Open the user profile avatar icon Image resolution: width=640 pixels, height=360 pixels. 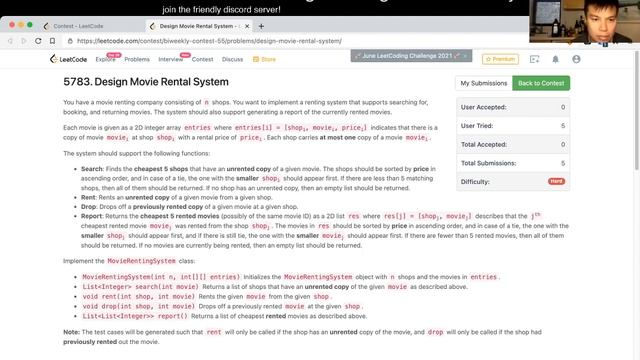[576, 59]
